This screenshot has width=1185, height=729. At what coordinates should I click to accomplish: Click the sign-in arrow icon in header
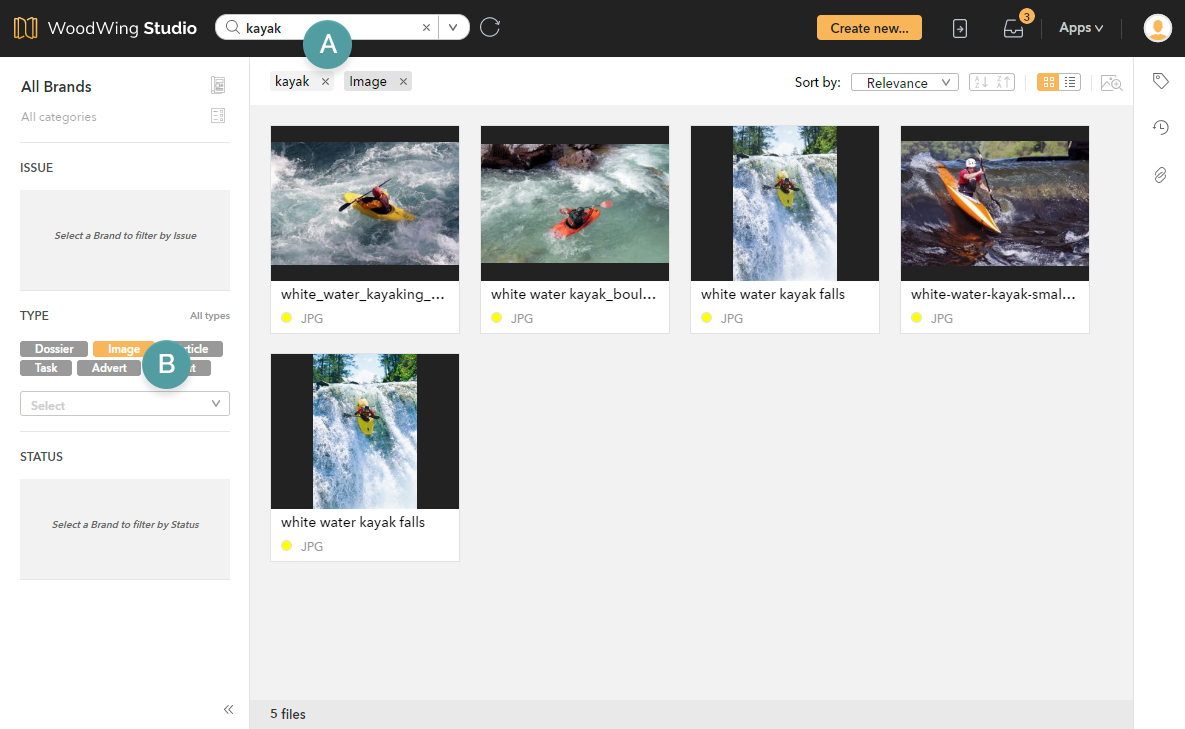tap(959, 29)
